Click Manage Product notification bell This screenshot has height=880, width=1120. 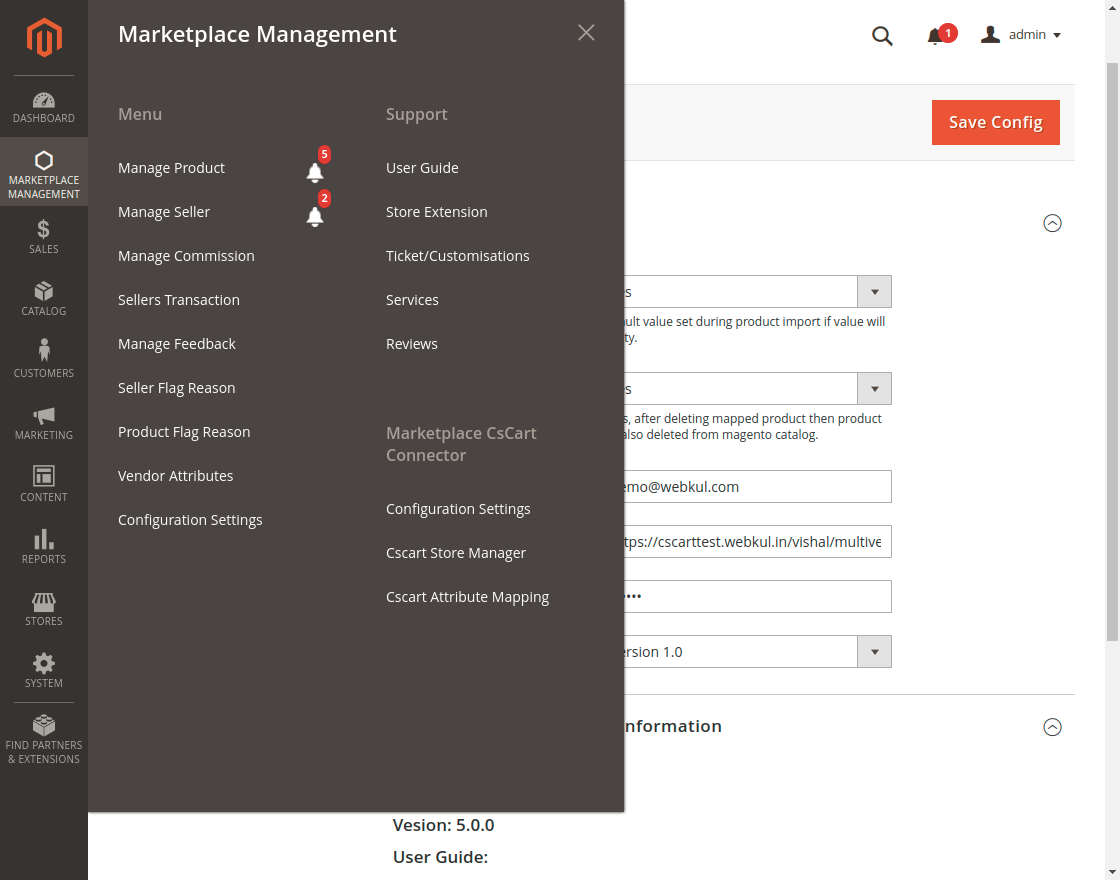click(315, 172)
